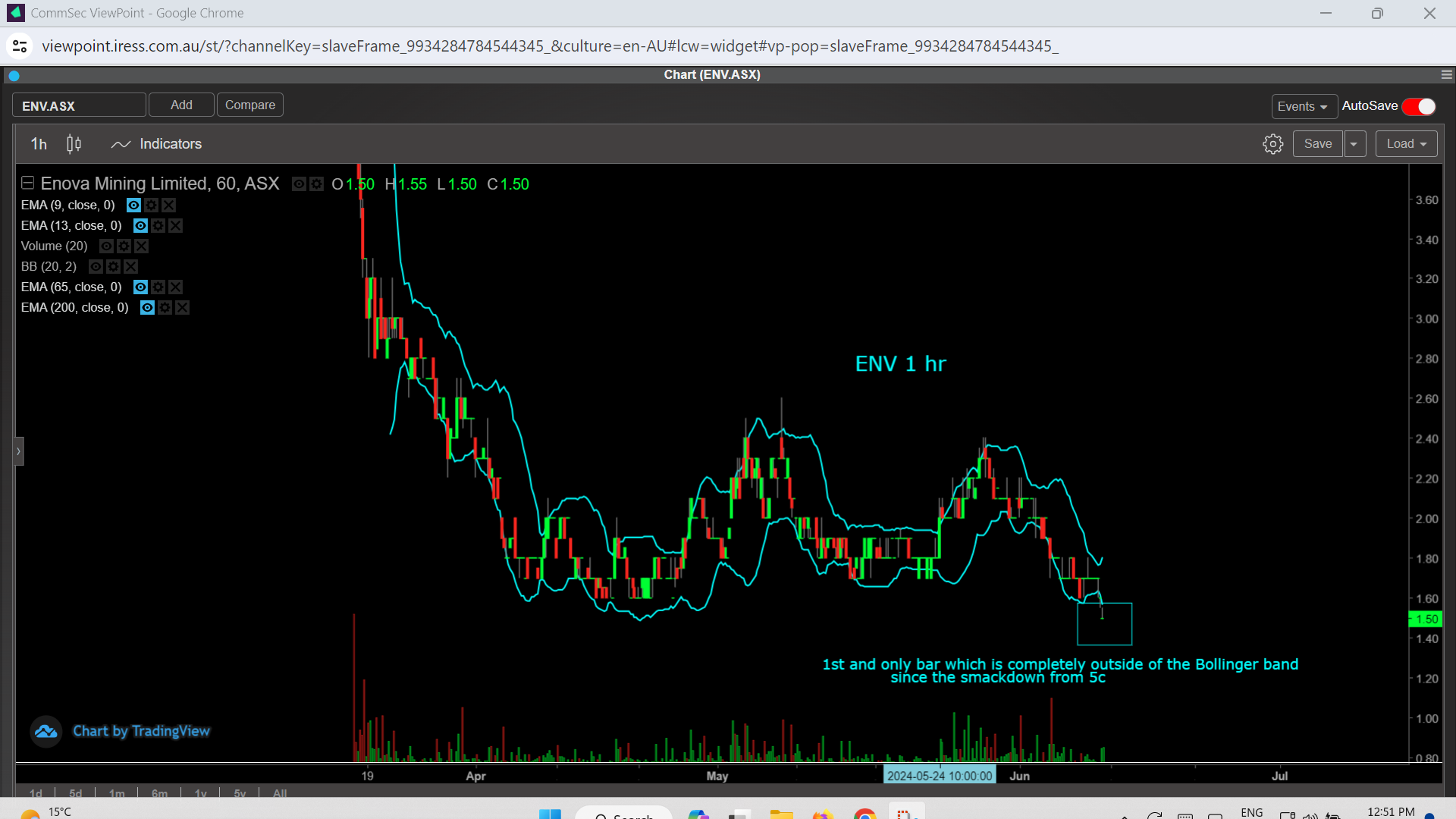Viewport: 1456px width, 819px height.
Task: Click the ENV 1 hr chart annotation
Action: [x=901, y=364]
